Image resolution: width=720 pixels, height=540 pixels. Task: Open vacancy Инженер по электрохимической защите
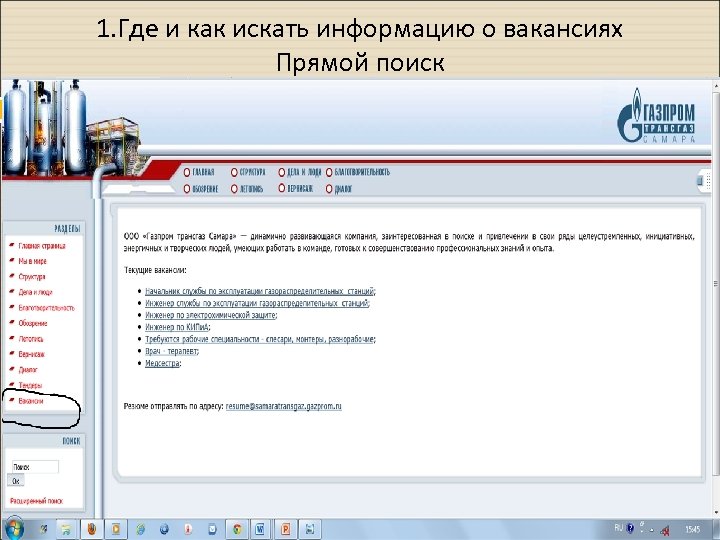[210, 315]
